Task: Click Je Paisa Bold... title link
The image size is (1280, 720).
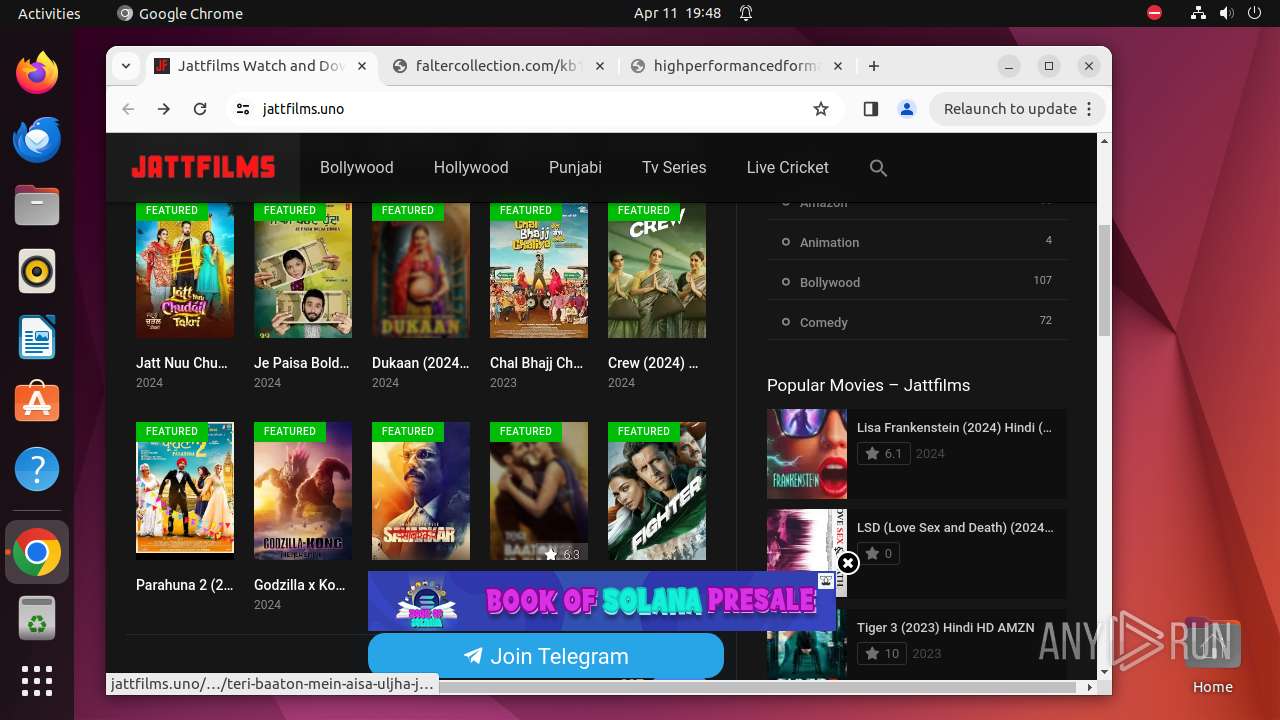Action: 302,363
